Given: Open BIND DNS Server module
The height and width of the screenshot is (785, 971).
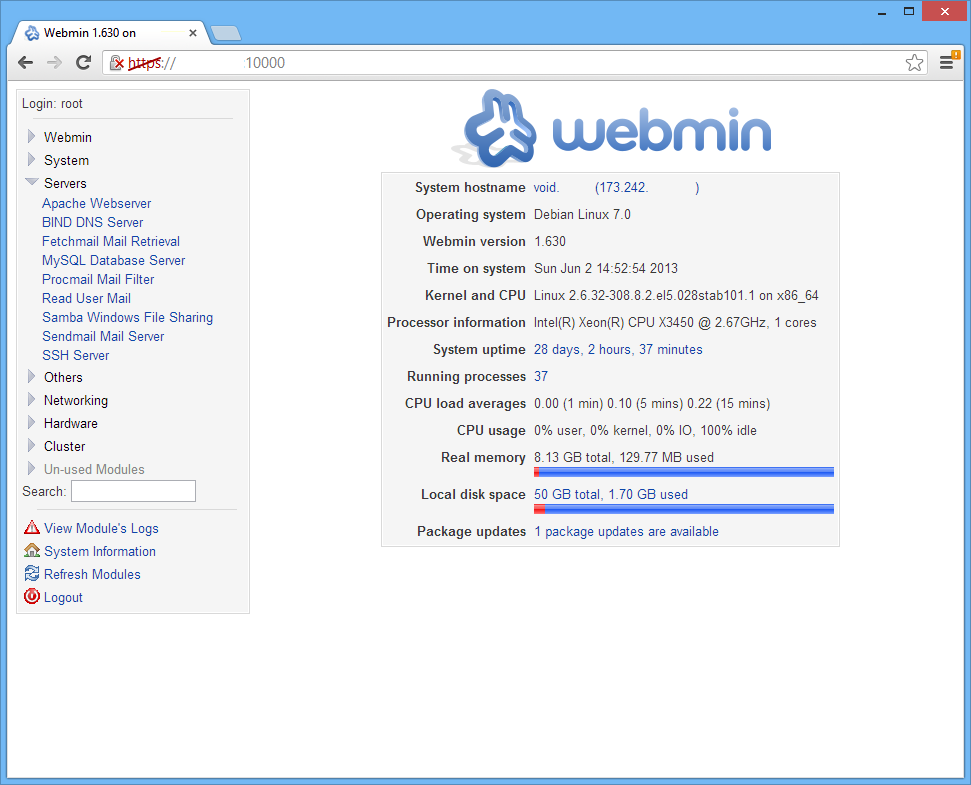Looking at the screenshot, I should (x=92, y=222).
